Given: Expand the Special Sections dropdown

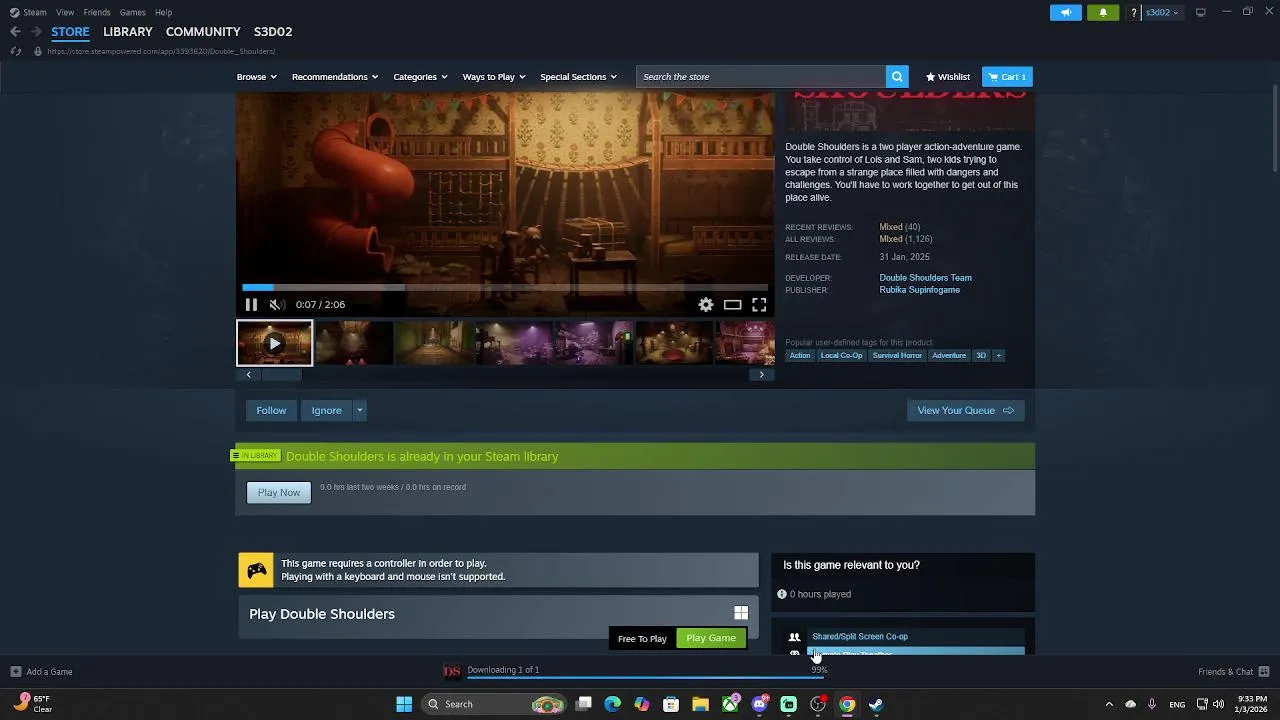Looking at the screenshot, I should (578, 77).
